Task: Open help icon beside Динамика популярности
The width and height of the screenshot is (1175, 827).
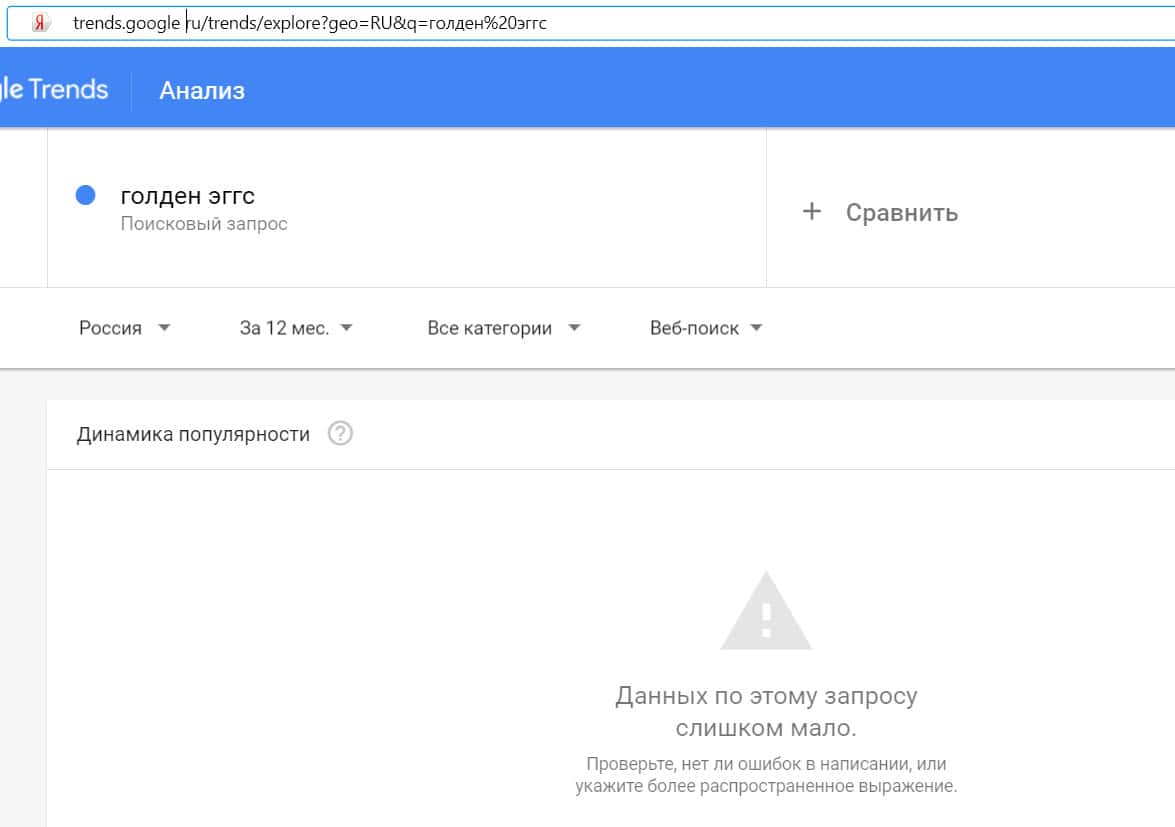Action: click(x=340, y=433)
